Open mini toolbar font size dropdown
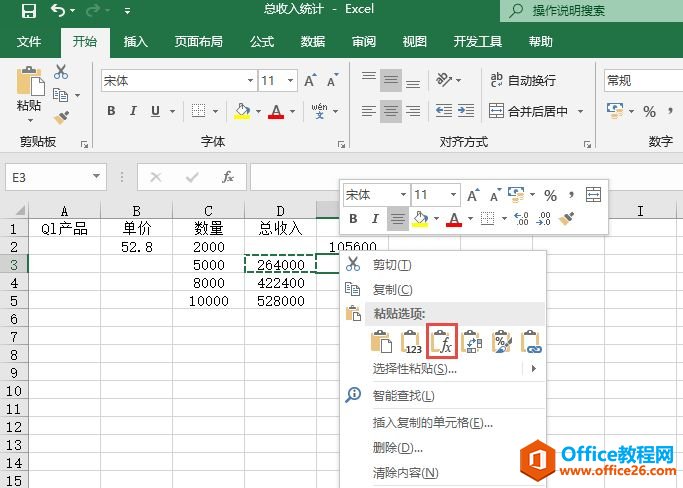Viewport: 683px width, 488px height. click(x=453, y=195)
